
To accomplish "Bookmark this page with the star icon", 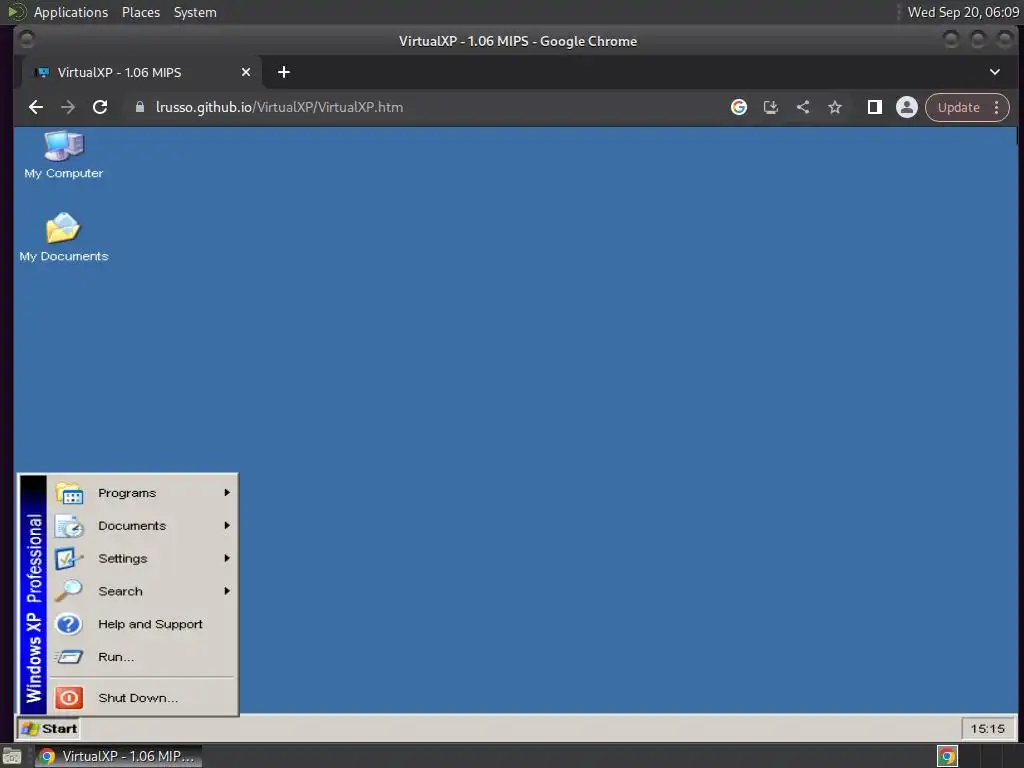I will coord(835,107).
